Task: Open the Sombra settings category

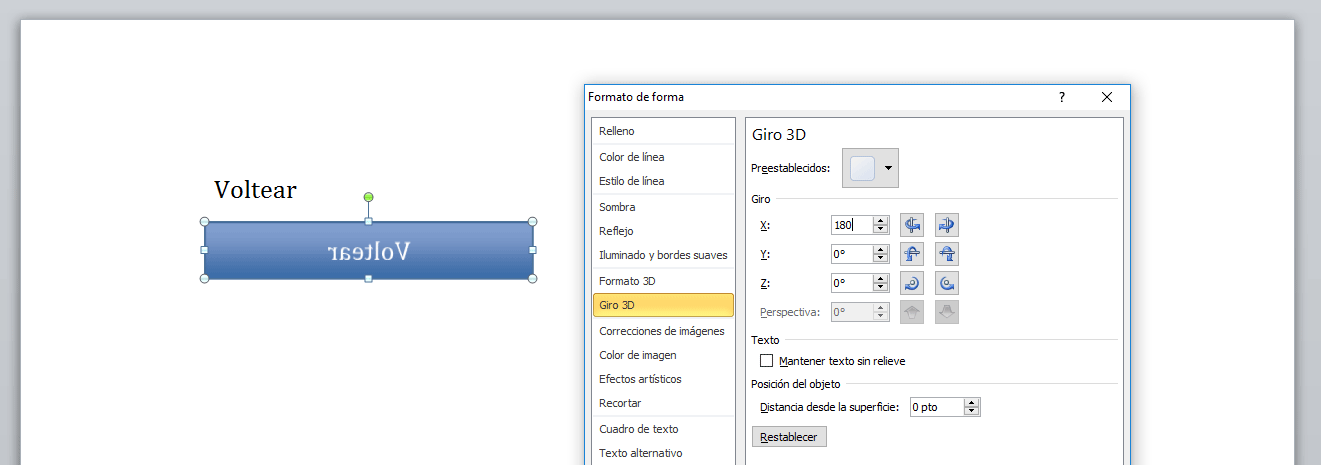Action: click(617, 207)
